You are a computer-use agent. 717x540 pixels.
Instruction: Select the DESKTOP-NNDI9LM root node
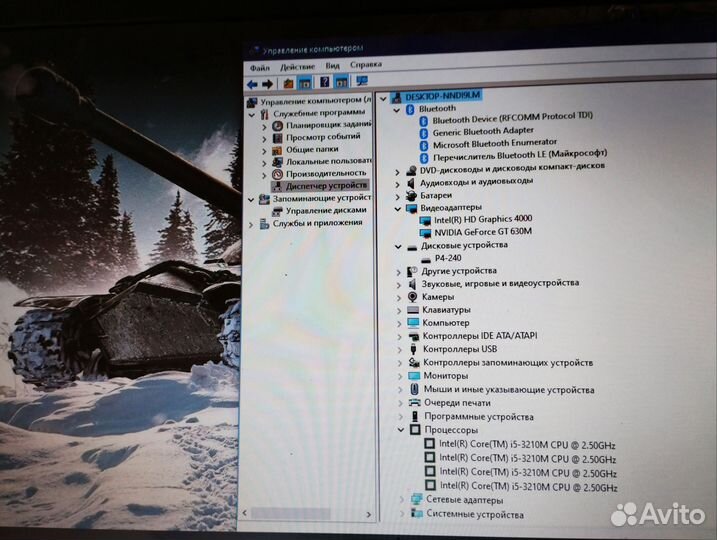tap(442, 95)
